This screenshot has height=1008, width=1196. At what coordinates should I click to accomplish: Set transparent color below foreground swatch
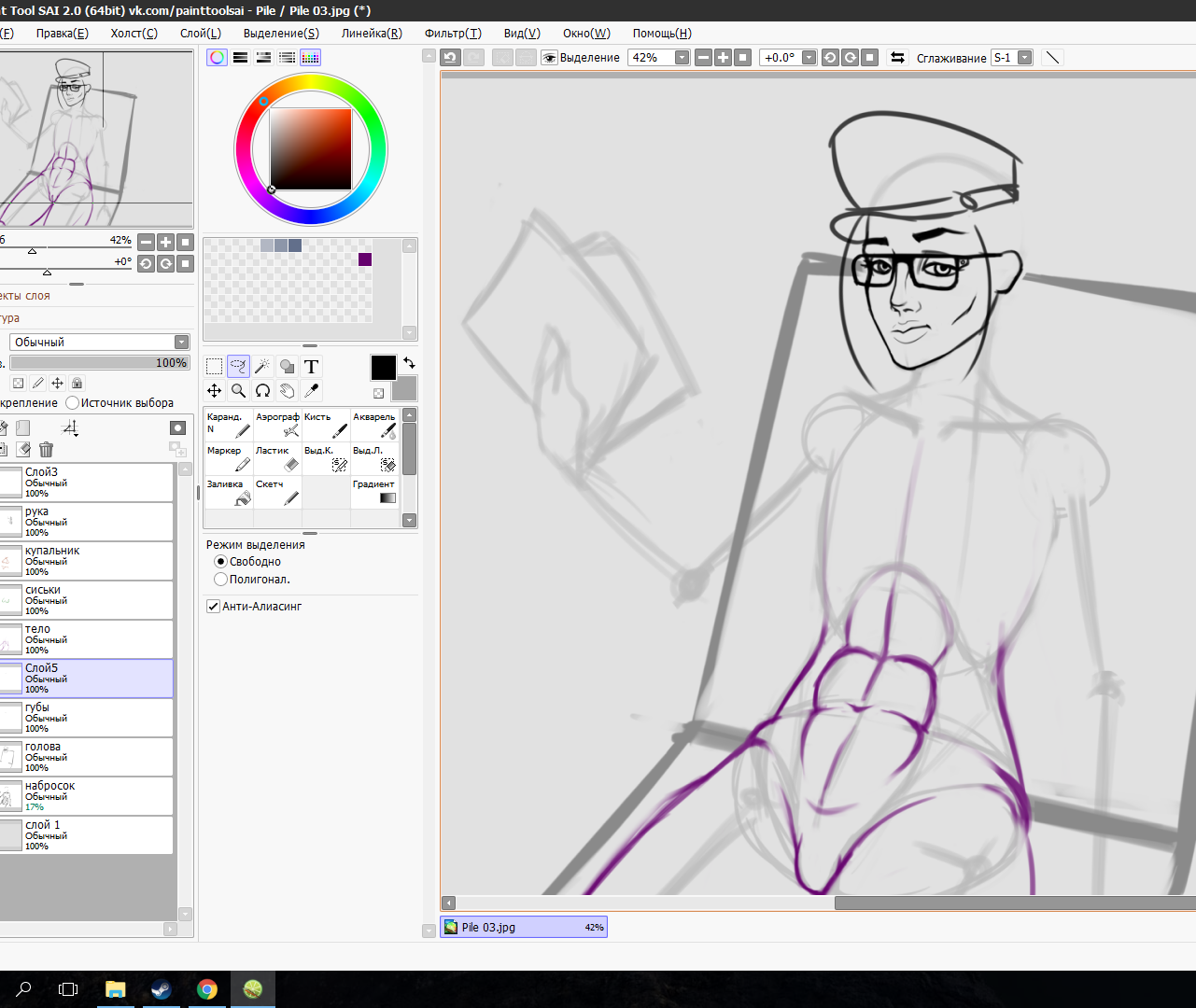378,394
